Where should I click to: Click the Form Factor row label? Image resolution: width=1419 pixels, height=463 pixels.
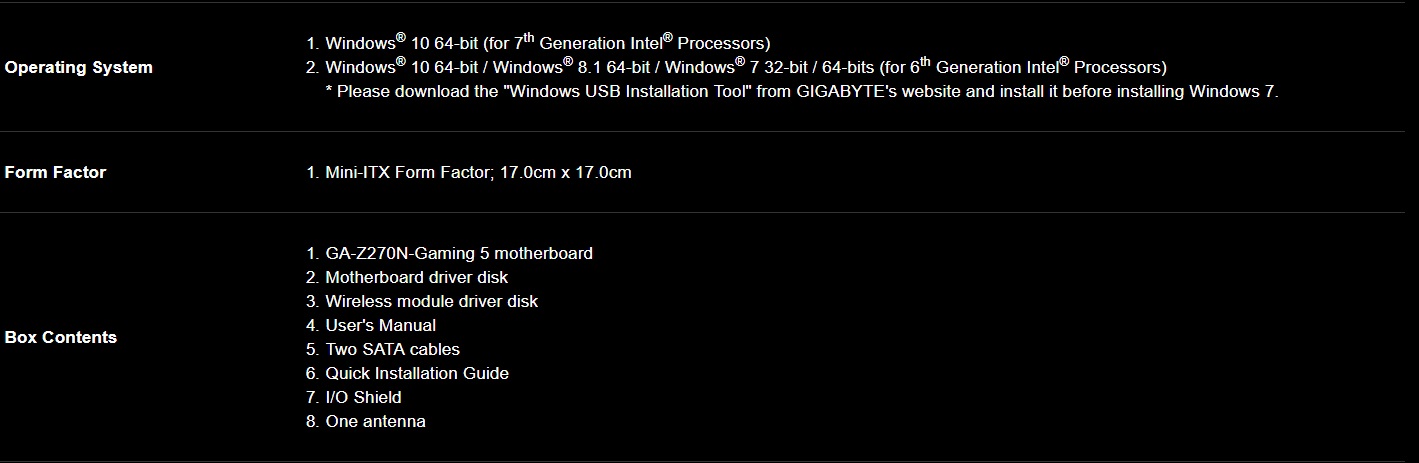pyautogui.click(x=55, y=172)
